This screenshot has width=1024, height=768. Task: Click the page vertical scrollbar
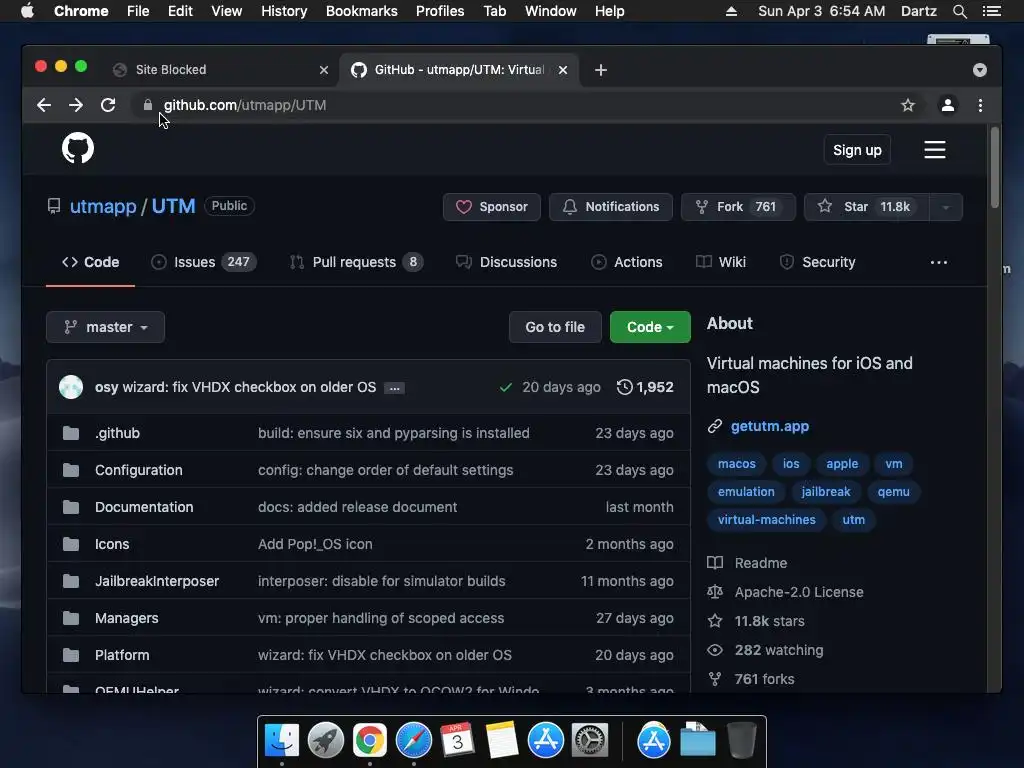pos(995,168)
